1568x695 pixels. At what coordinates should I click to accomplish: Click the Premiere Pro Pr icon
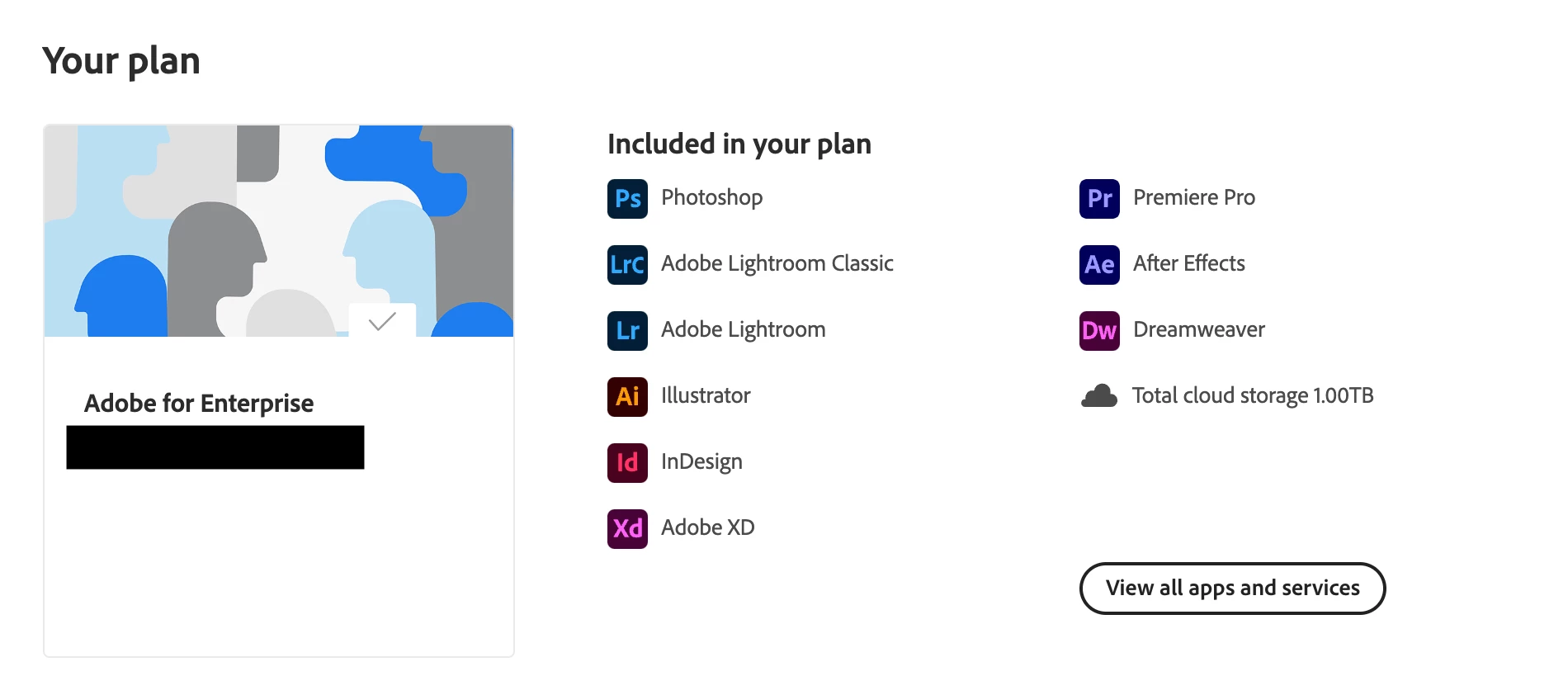(1099, 199)
